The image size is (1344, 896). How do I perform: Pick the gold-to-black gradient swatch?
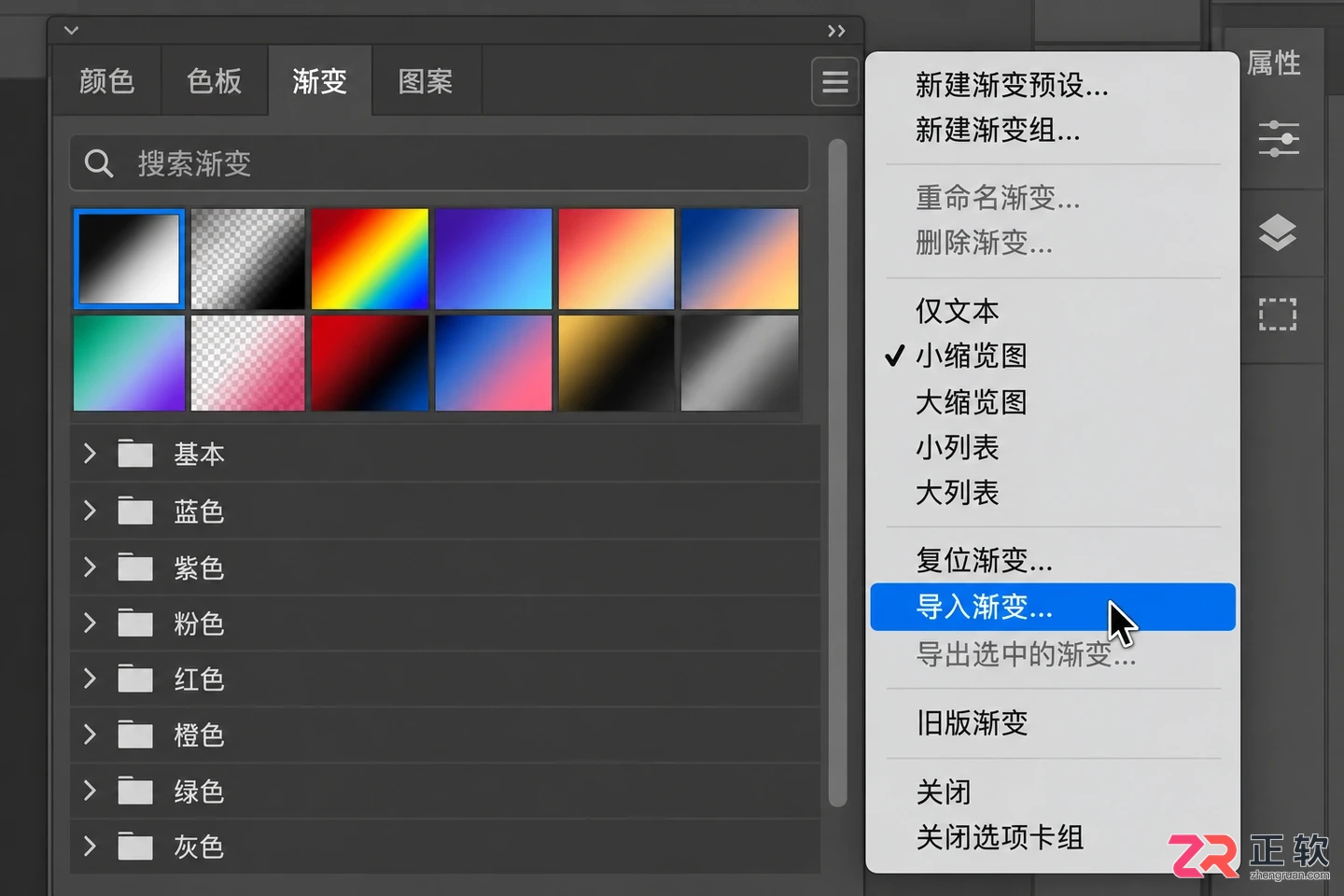pos(616,363)
